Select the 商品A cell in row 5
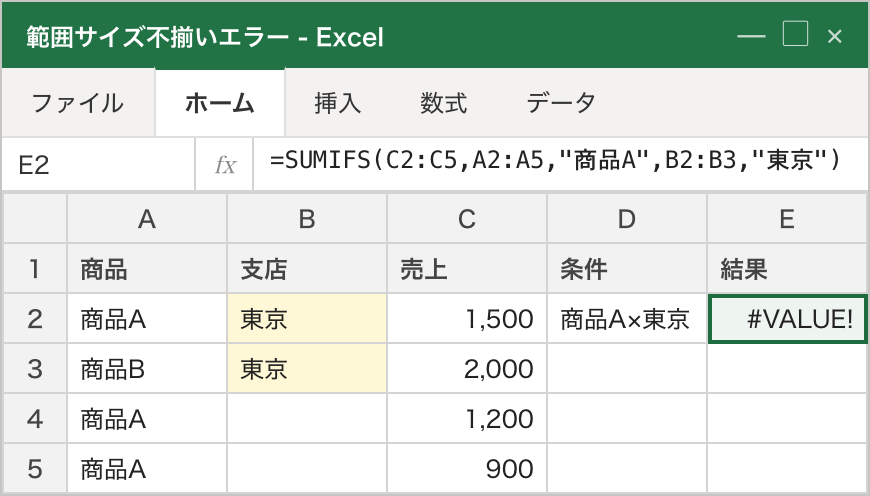This screenshot has width=870, height=496. [x=147, y=468]
